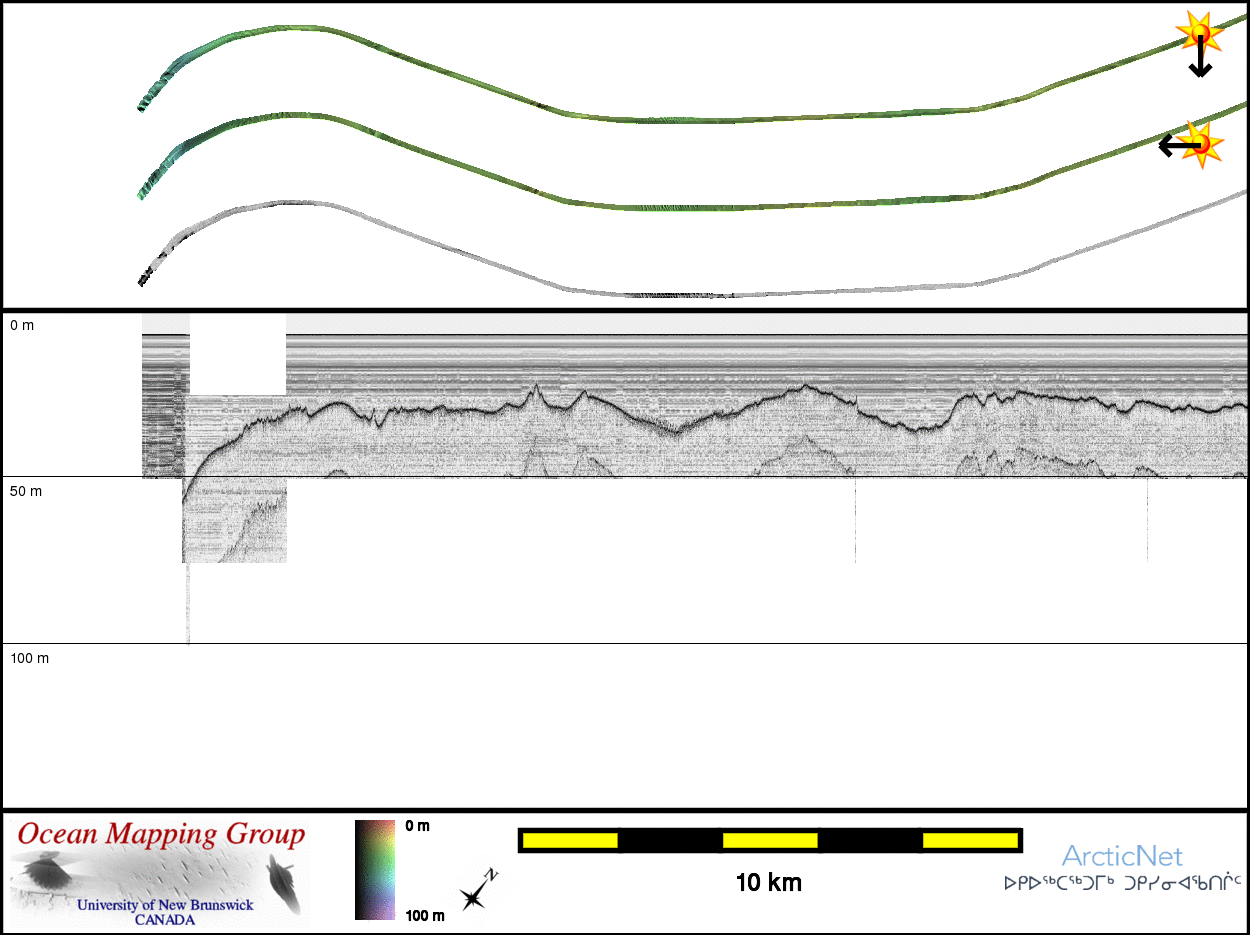Image resolution: width=1250 pixels, height=935 pixels.
Task: Click the ArcticNet logo text
Action: coord(1122,856)
